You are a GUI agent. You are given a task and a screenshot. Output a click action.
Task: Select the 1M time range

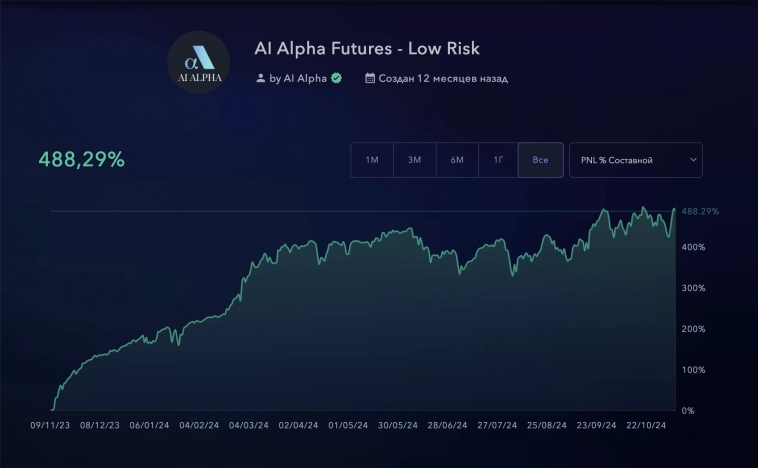click(x=372, y=160)
